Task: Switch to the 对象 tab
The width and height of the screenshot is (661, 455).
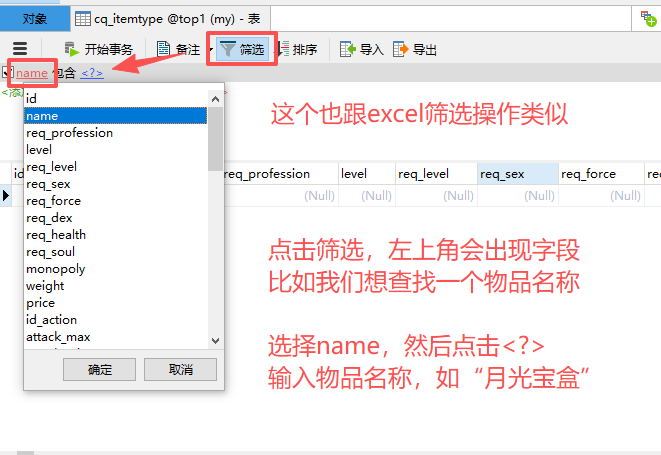Action: (35, 19)
